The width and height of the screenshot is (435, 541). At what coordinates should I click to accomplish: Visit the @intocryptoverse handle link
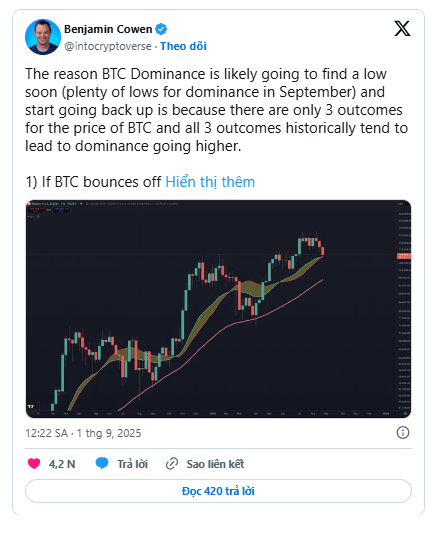108,46
